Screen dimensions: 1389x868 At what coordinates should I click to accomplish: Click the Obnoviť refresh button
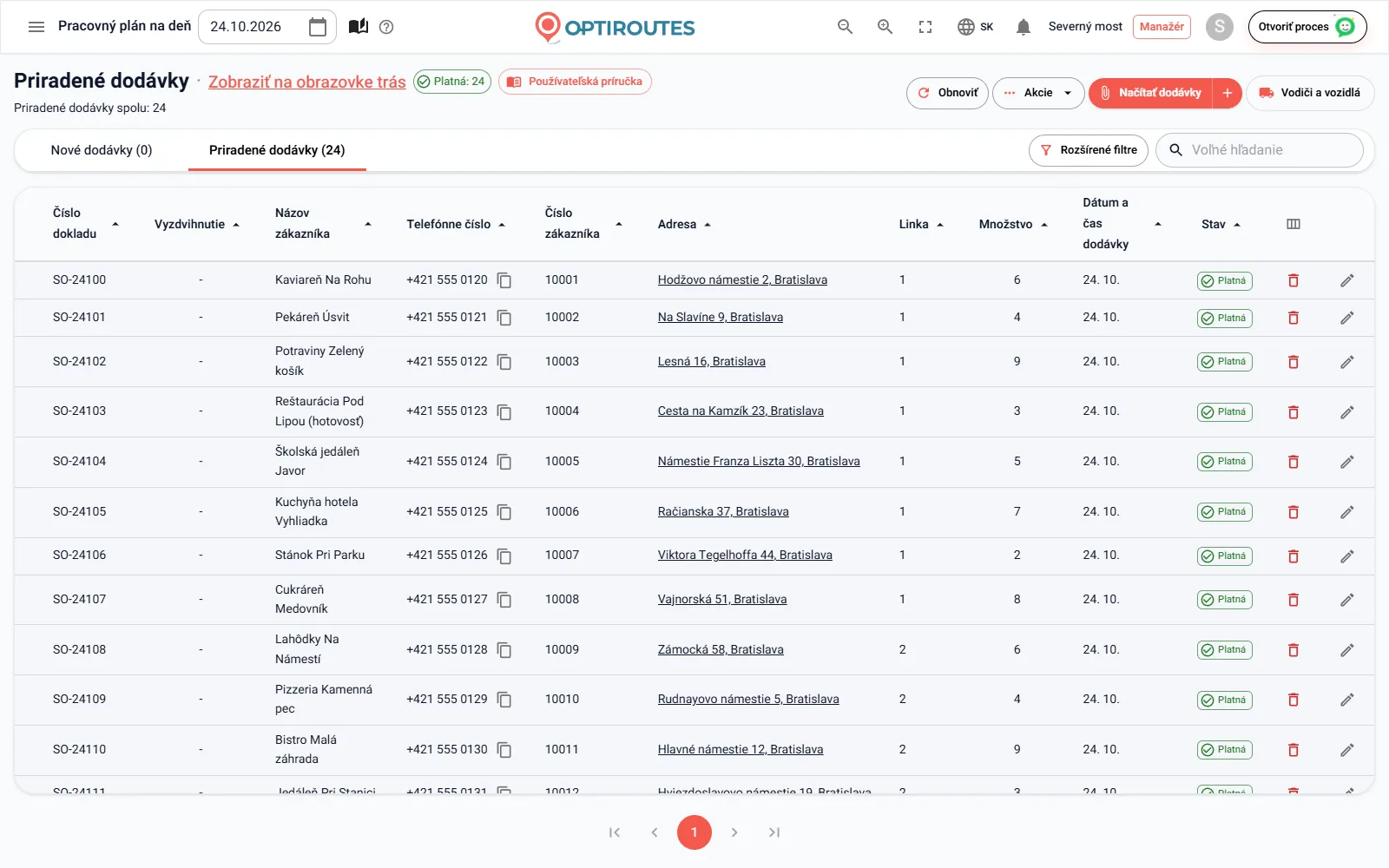(x=947, y=93)
